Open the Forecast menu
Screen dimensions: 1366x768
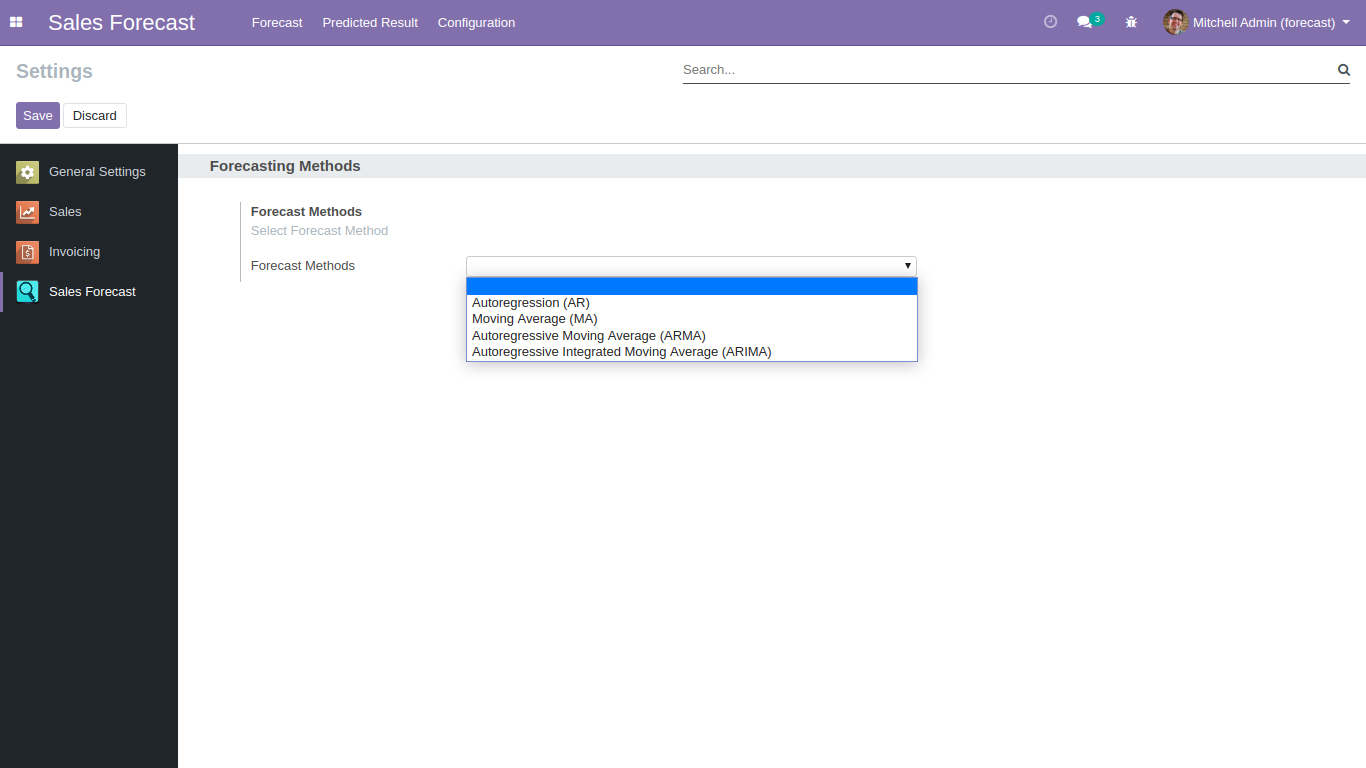pos(277,22)
